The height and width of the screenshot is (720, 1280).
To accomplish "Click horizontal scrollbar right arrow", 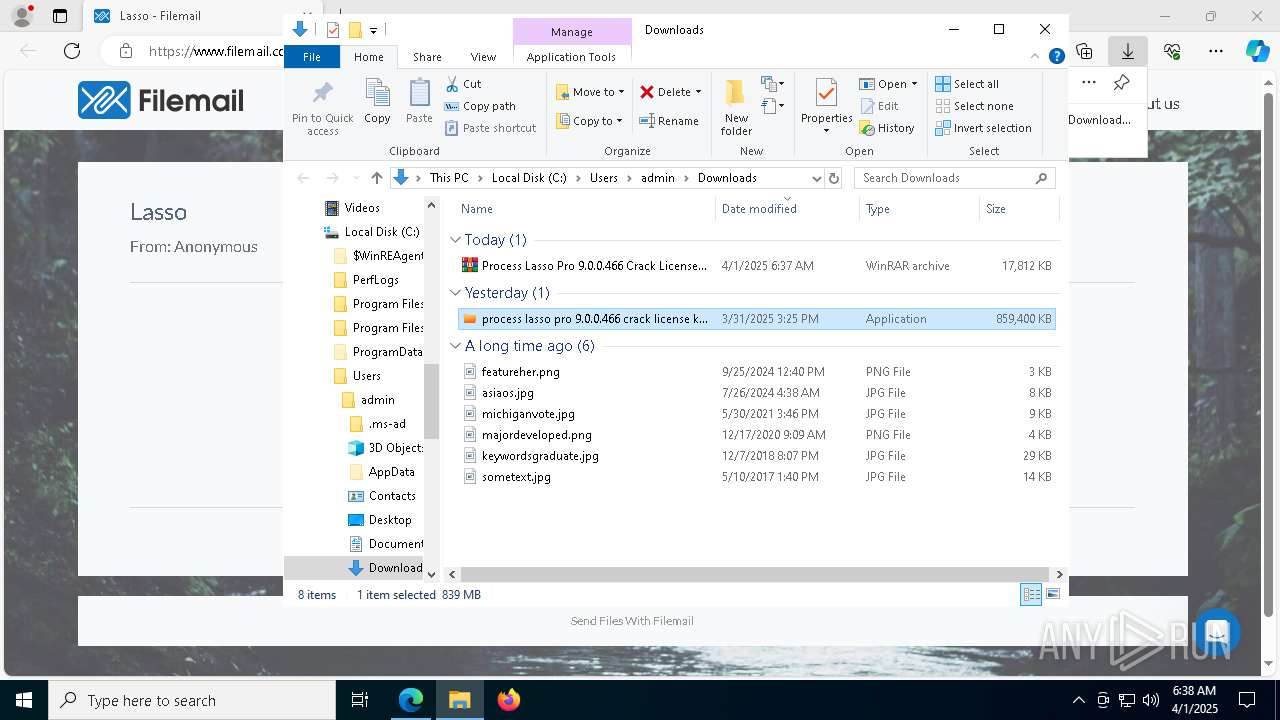I will (x=1059, y=575).
